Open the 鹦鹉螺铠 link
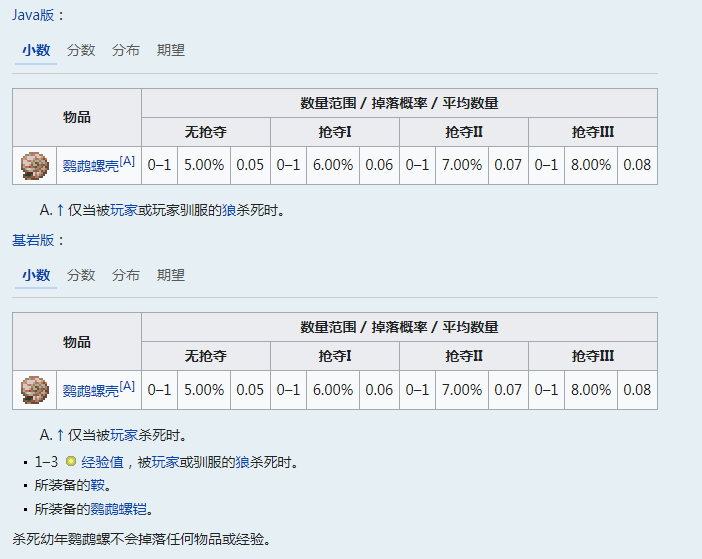 click(119, 509)
